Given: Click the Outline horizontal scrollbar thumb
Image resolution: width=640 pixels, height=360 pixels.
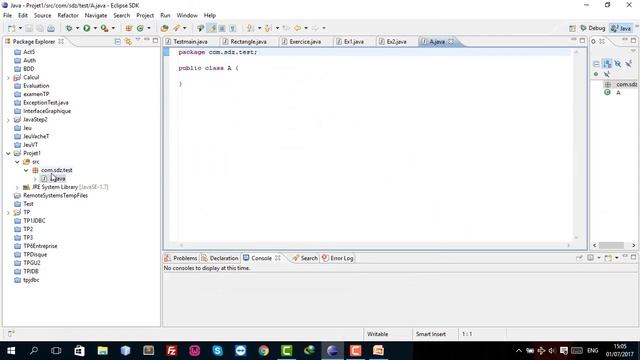Looking at the screenshot, I should pos(611,245).
